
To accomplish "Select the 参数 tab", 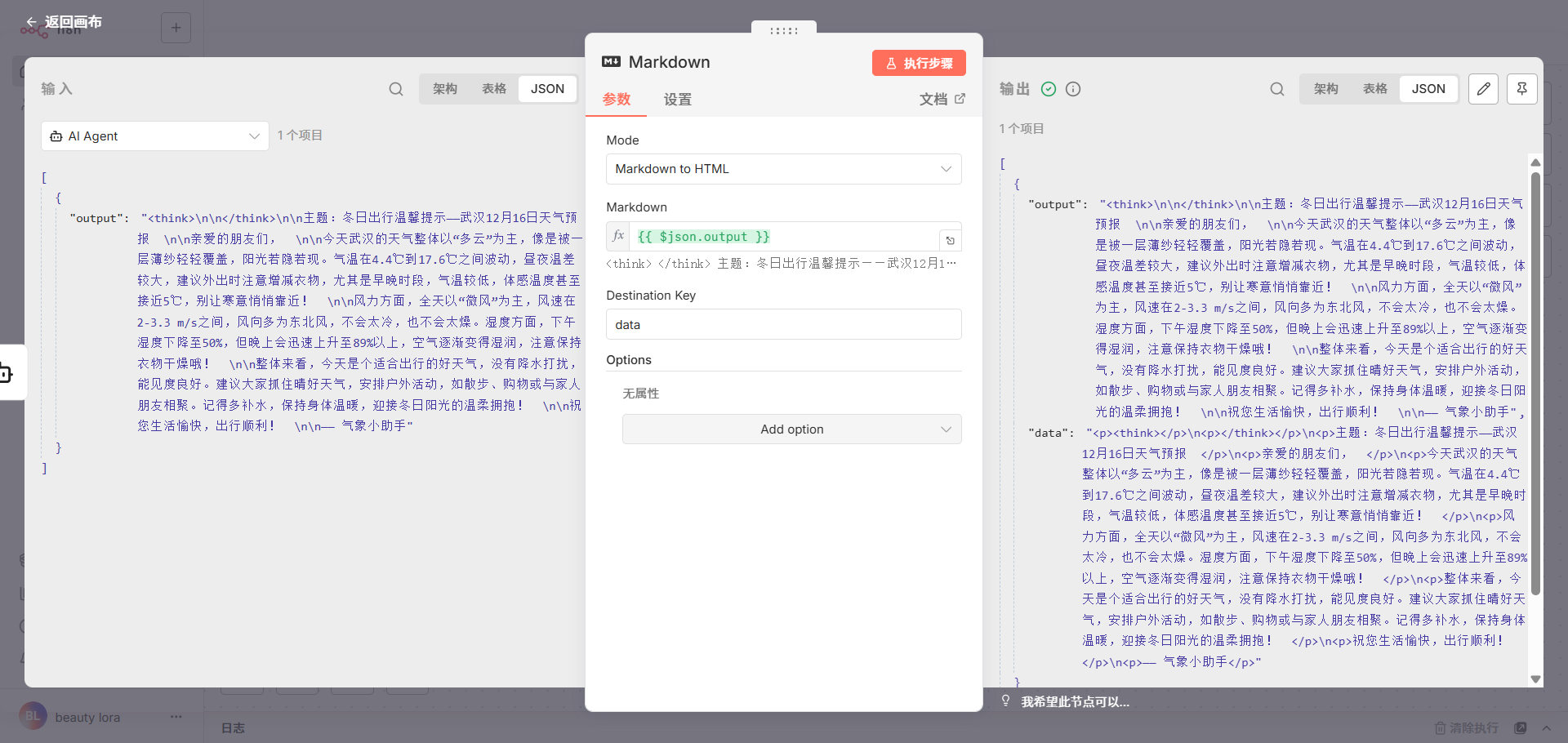I will pyautogui.click(x=617, y=99).
